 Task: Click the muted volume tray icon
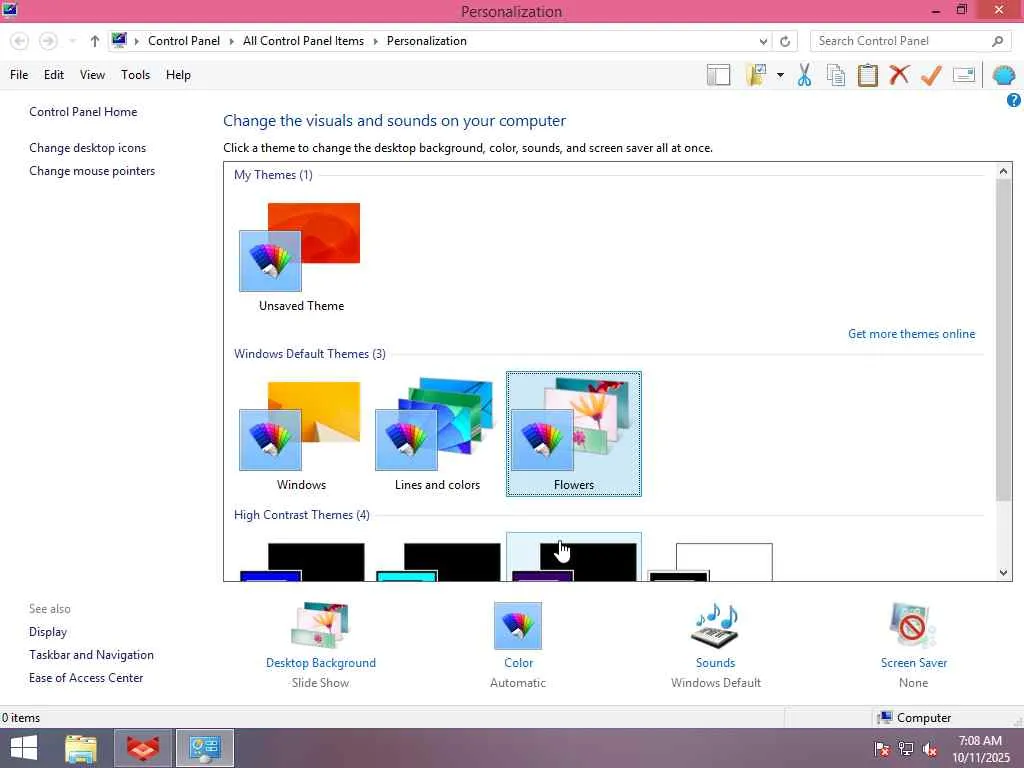coord(930,749)
